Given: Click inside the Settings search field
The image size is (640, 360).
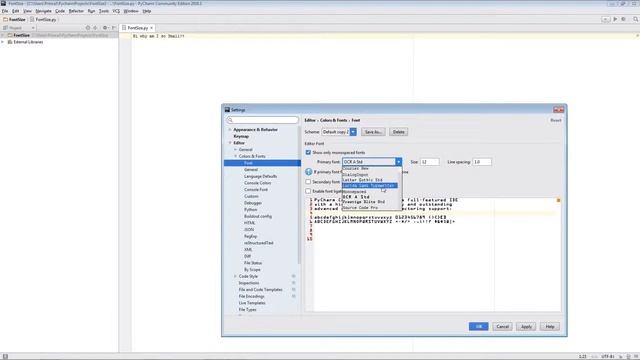Looking at the screenshot, I should click(262, 120).
